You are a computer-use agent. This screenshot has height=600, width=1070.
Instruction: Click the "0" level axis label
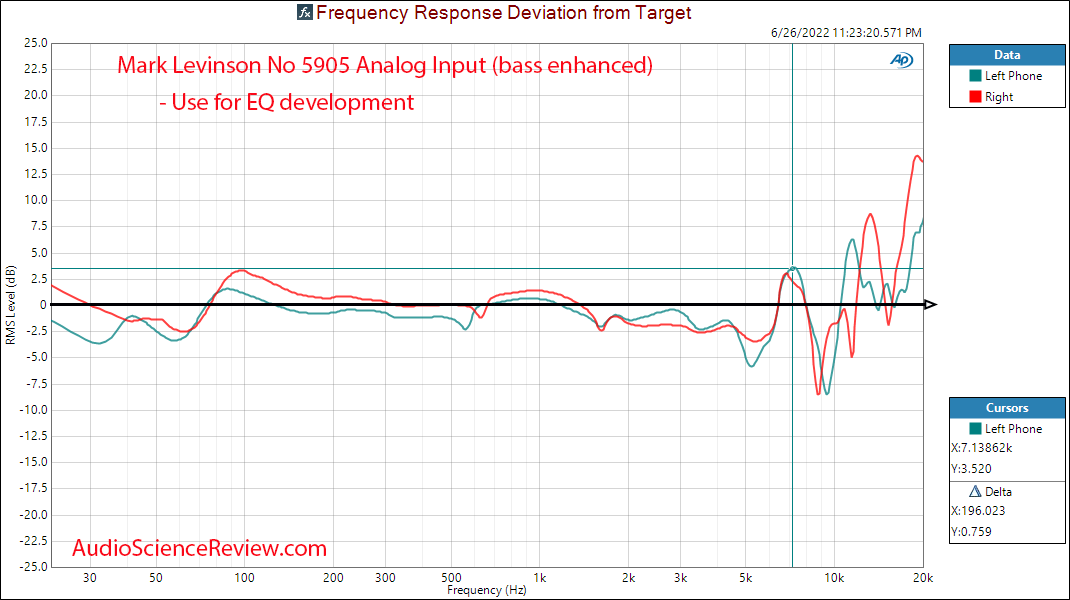44,305
